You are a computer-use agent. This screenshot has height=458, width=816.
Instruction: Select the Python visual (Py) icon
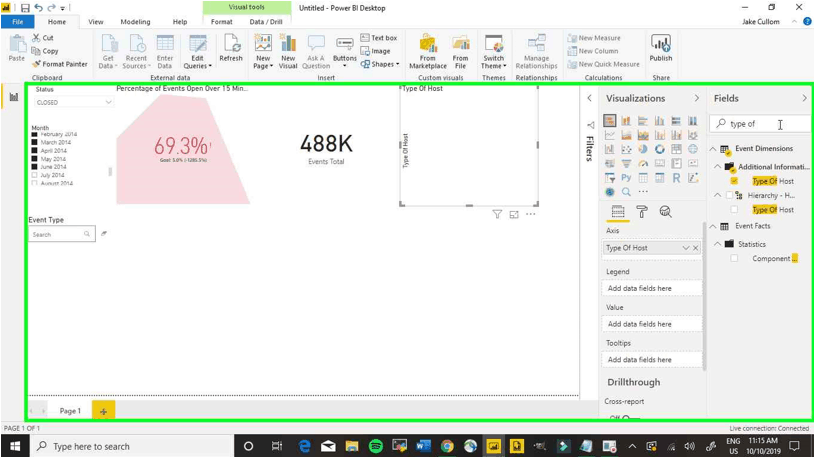(x=626, y=178)
